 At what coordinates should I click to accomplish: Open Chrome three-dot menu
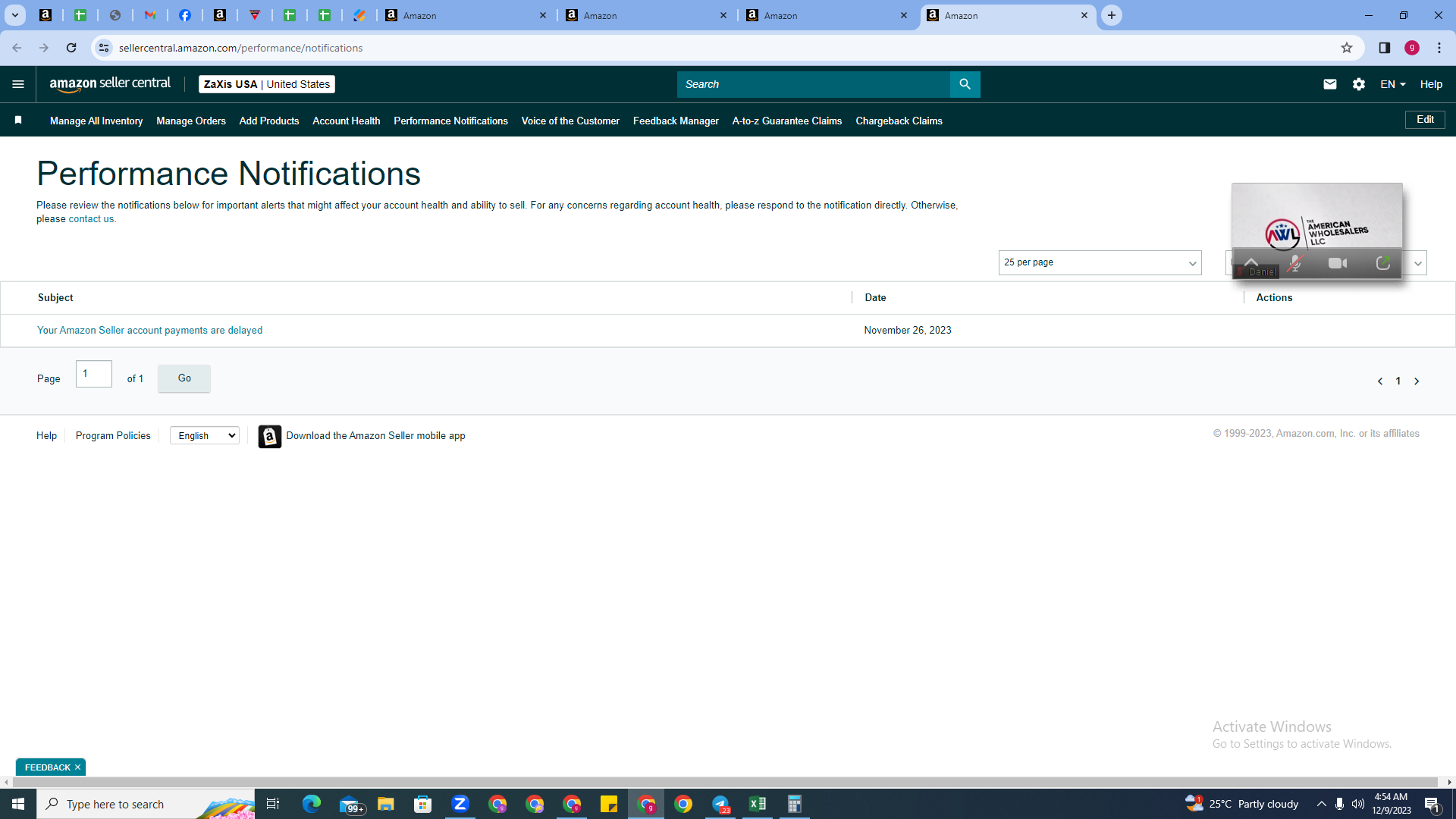1439,48
